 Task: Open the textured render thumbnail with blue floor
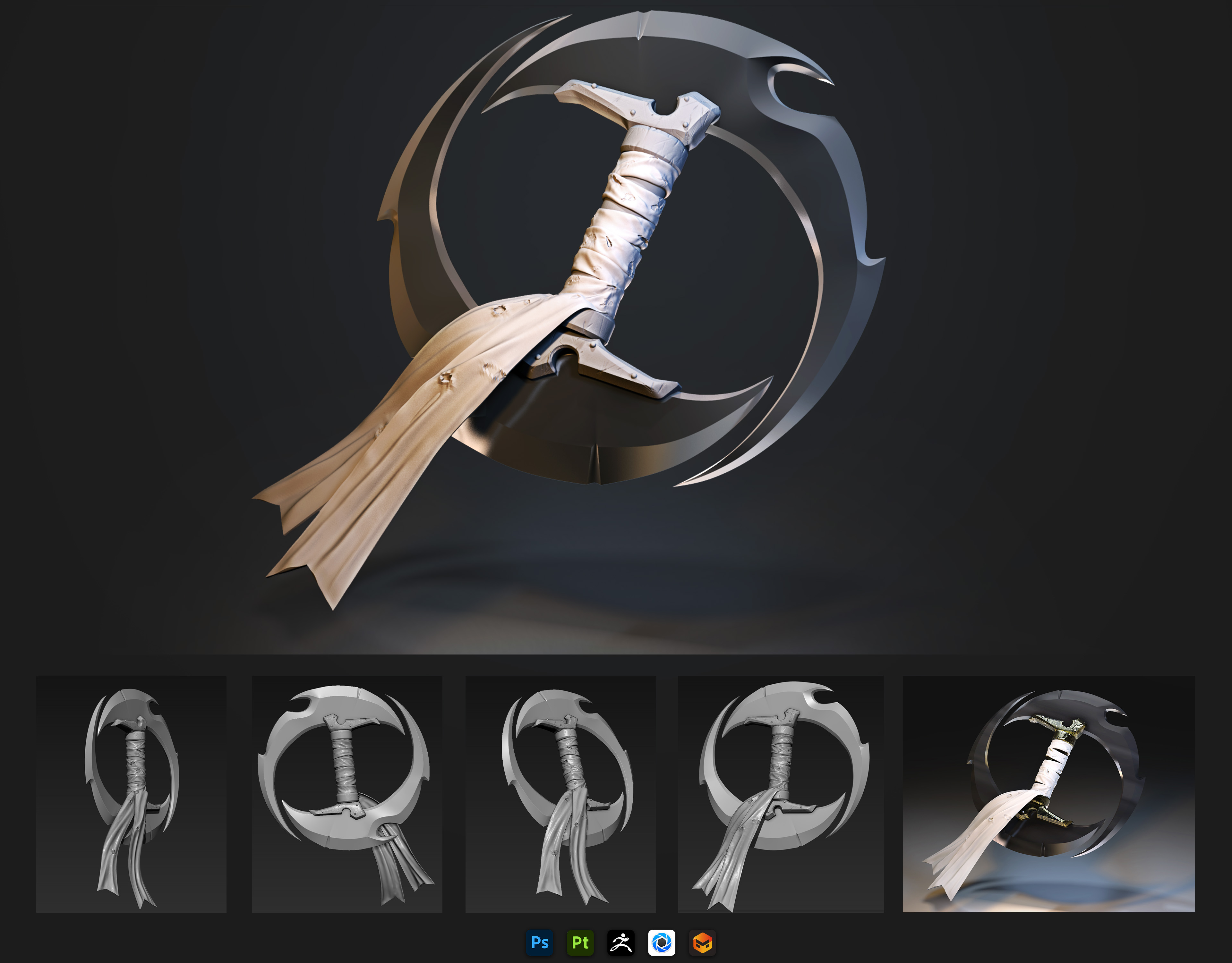coord(1048,794)
